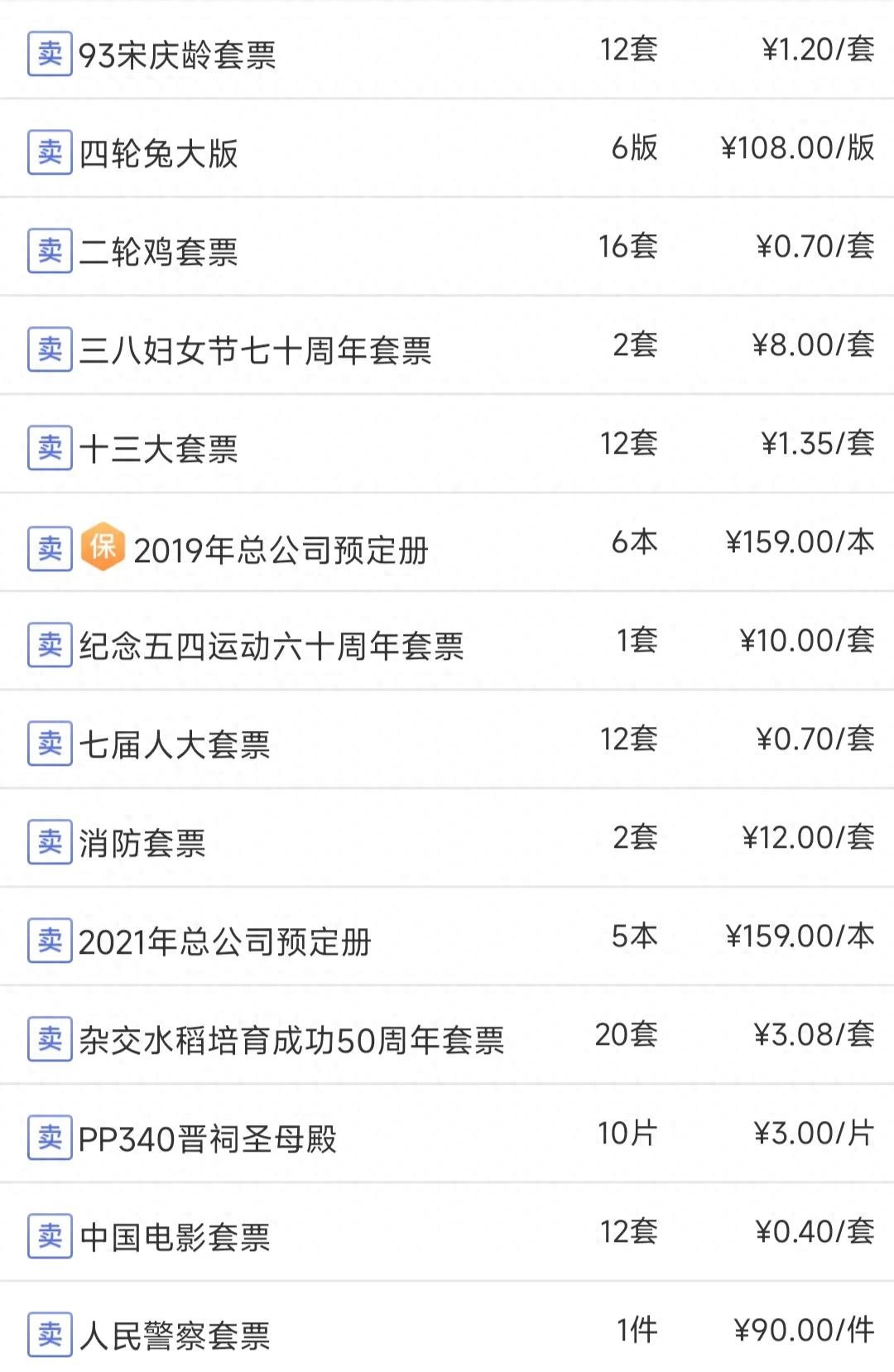Image resolution: width=894 pixels, height=1372 pixels.
Task: Click the ¥159.00/本 price on 2019年总公司预定册 row
Action: point(800,542)
